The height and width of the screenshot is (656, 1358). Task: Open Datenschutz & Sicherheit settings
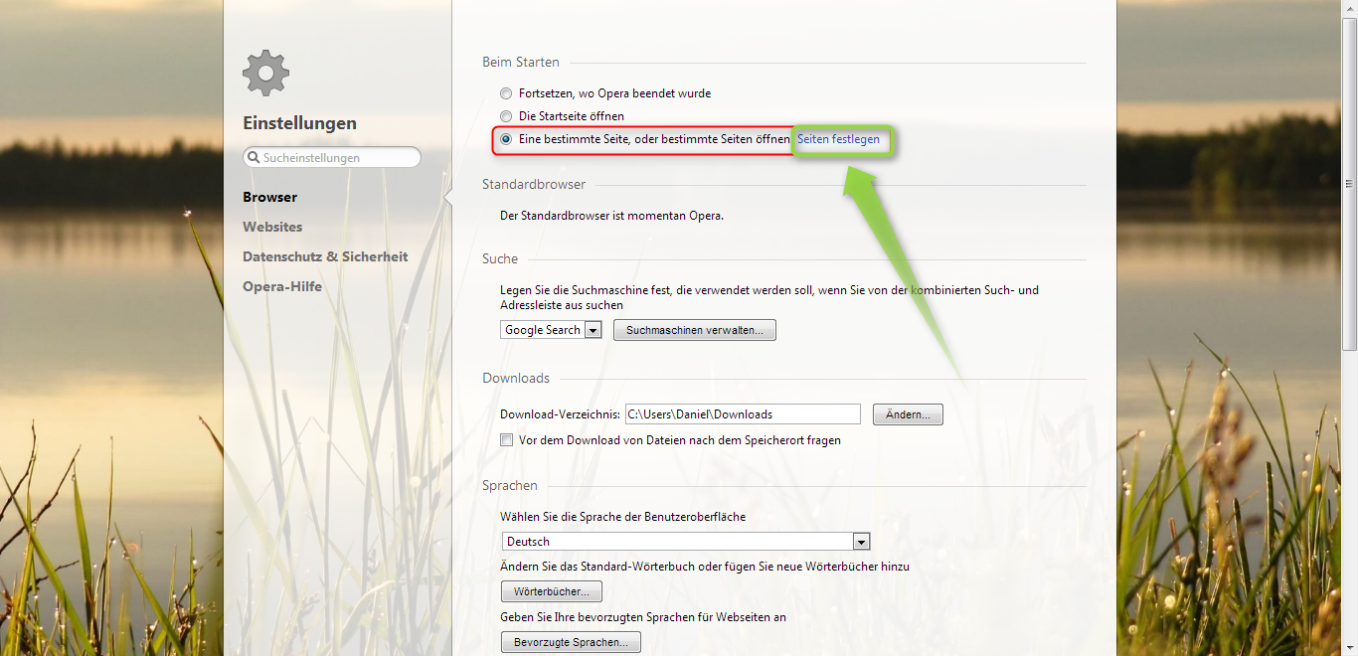point(325,257)
